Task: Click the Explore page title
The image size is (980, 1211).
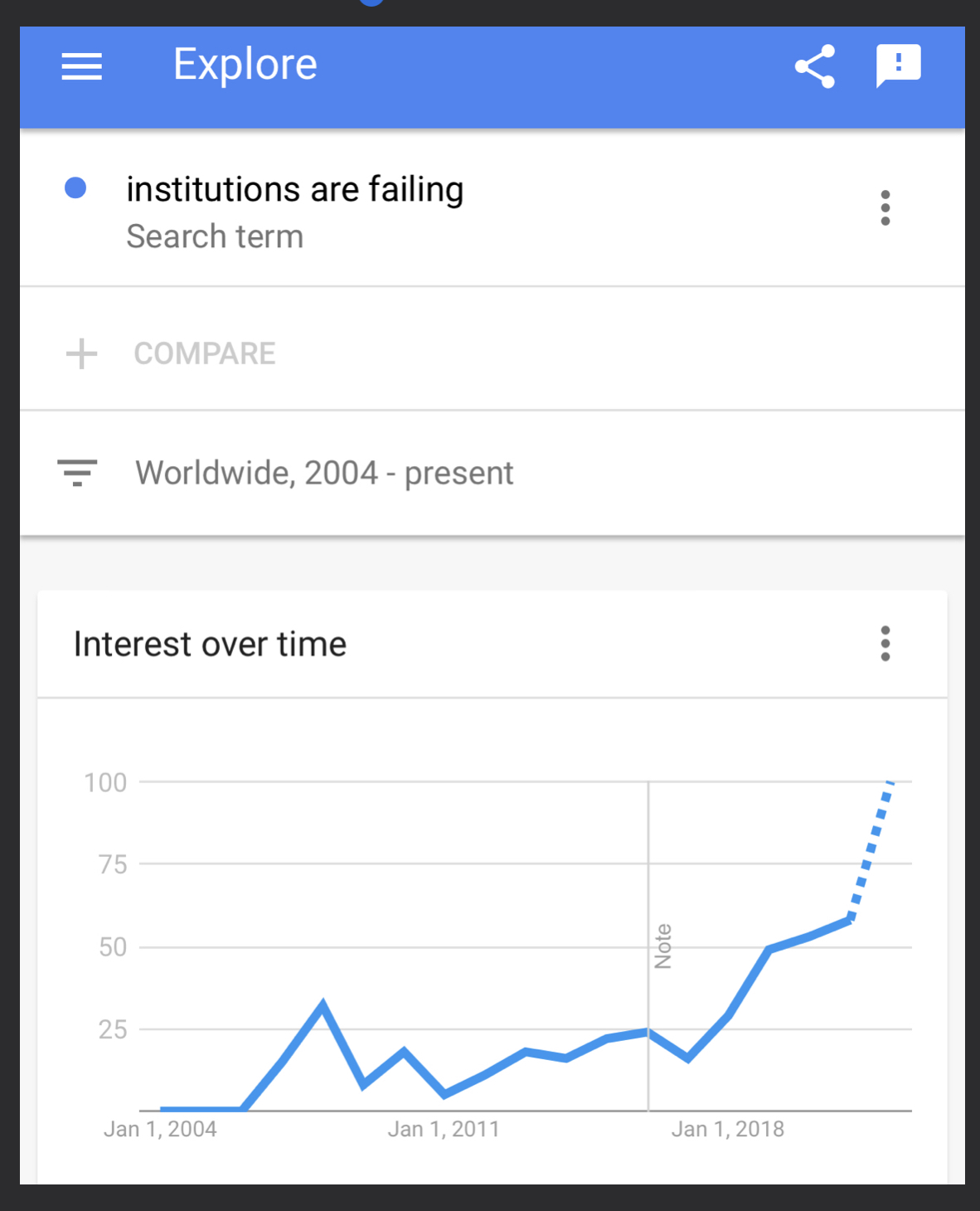Action: click(x=245, y=65)
